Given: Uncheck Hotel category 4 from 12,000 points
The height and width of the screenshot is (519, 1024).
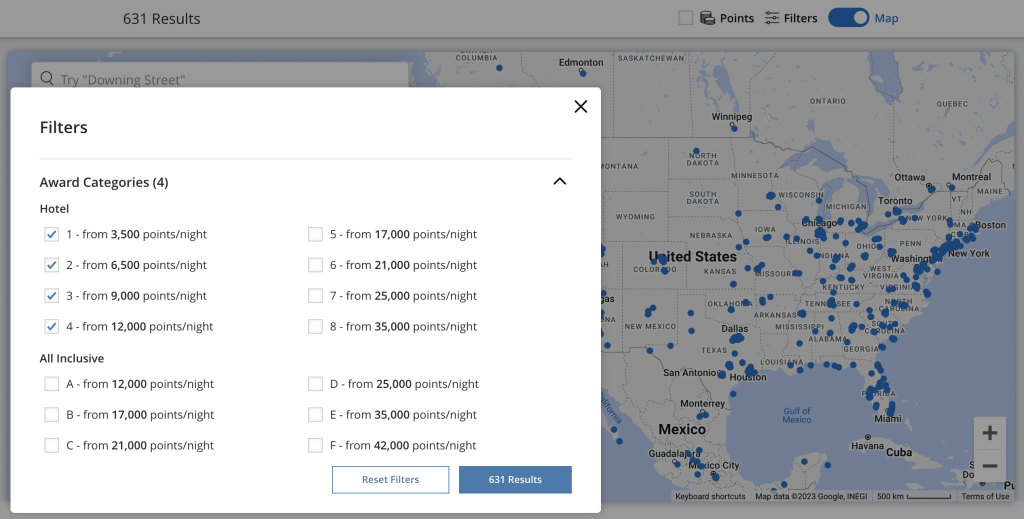Looking at the screenshot, I should click(x=52, y=326).
